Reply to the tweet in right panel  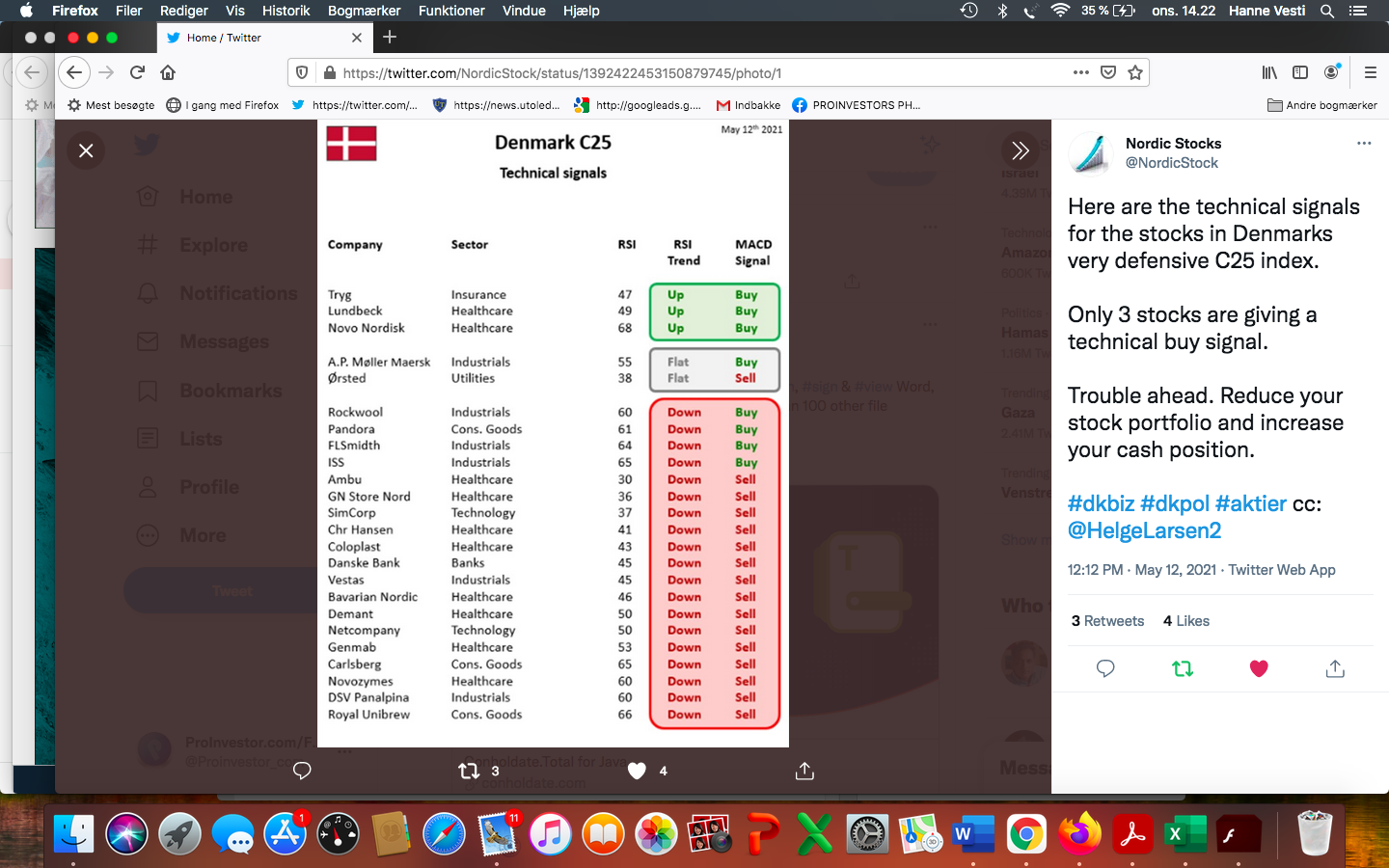[x=1105, y=668]
